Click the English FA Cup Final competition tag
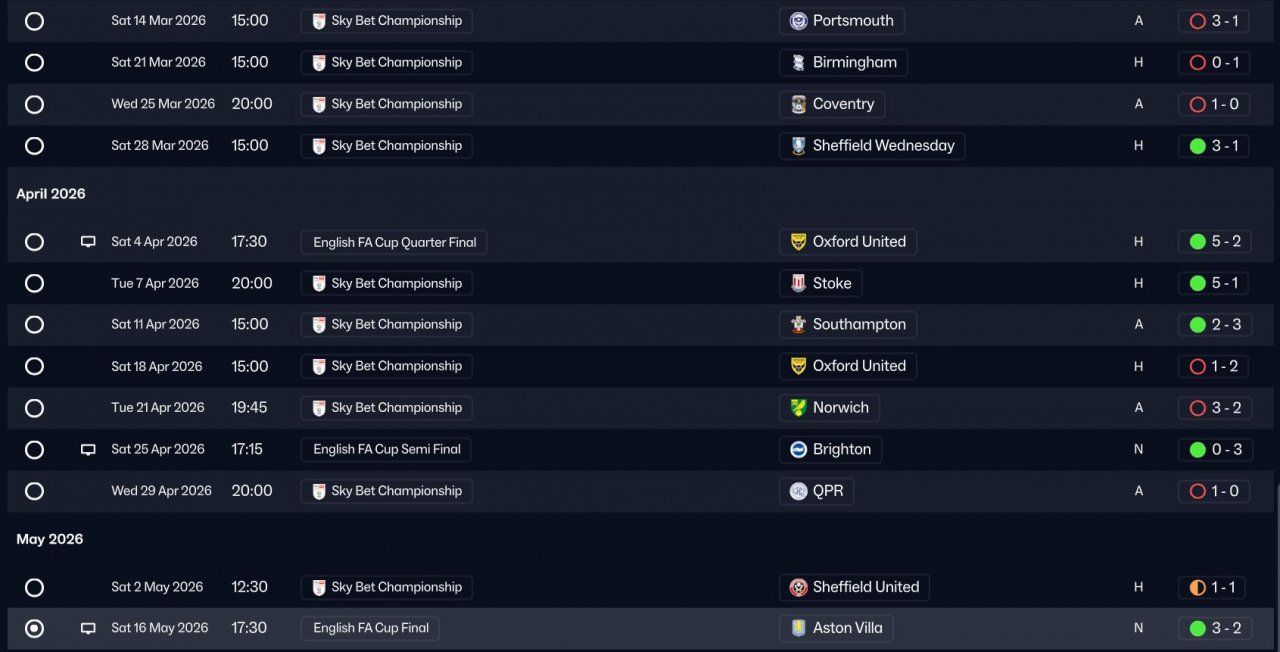 370,629
